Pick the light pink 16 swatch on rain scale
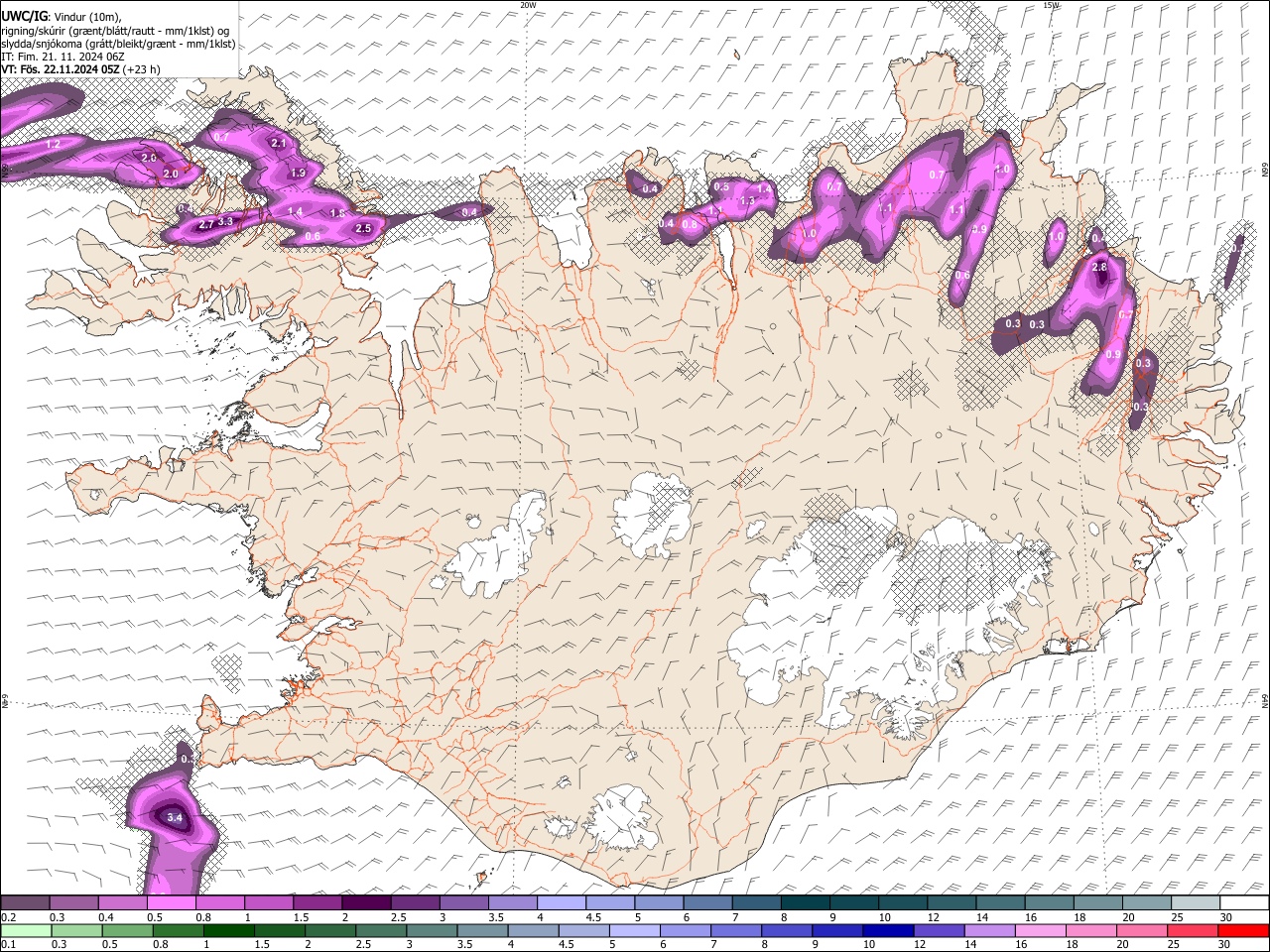Viewport: 1270px width, 952px height. coord(1040,931)
